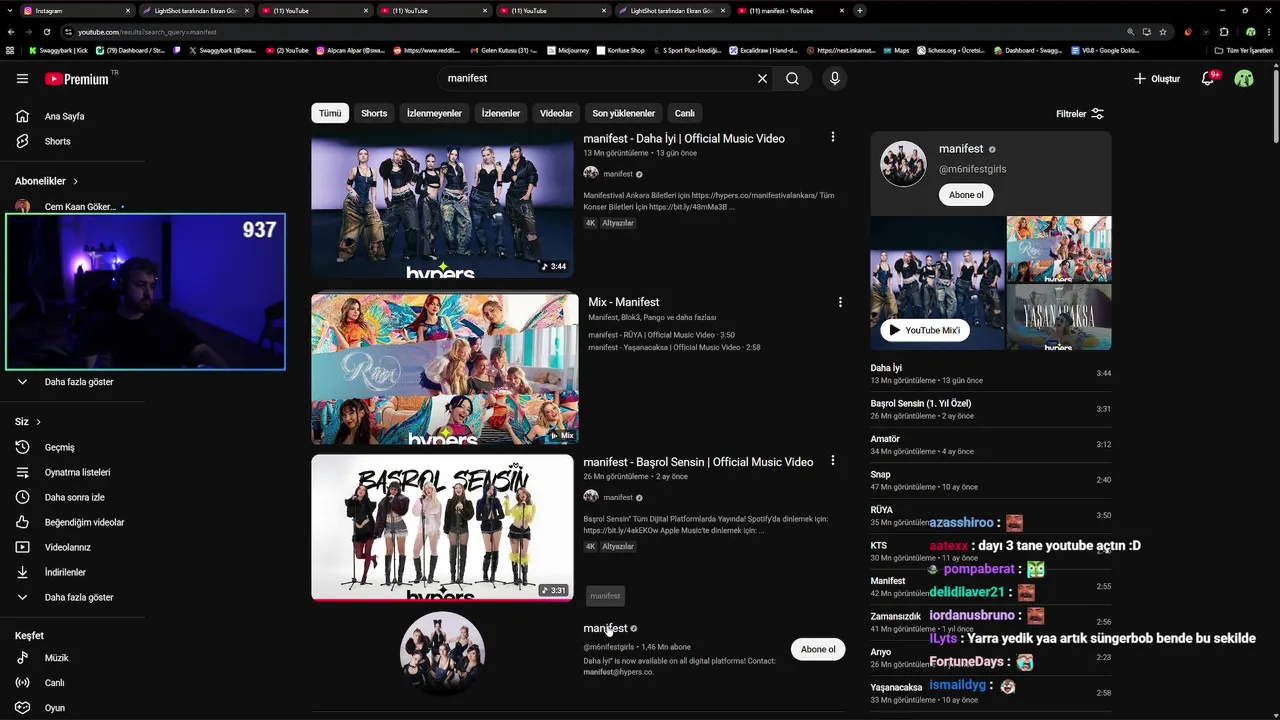Select the Shorts filter chip

coord(374,113)
